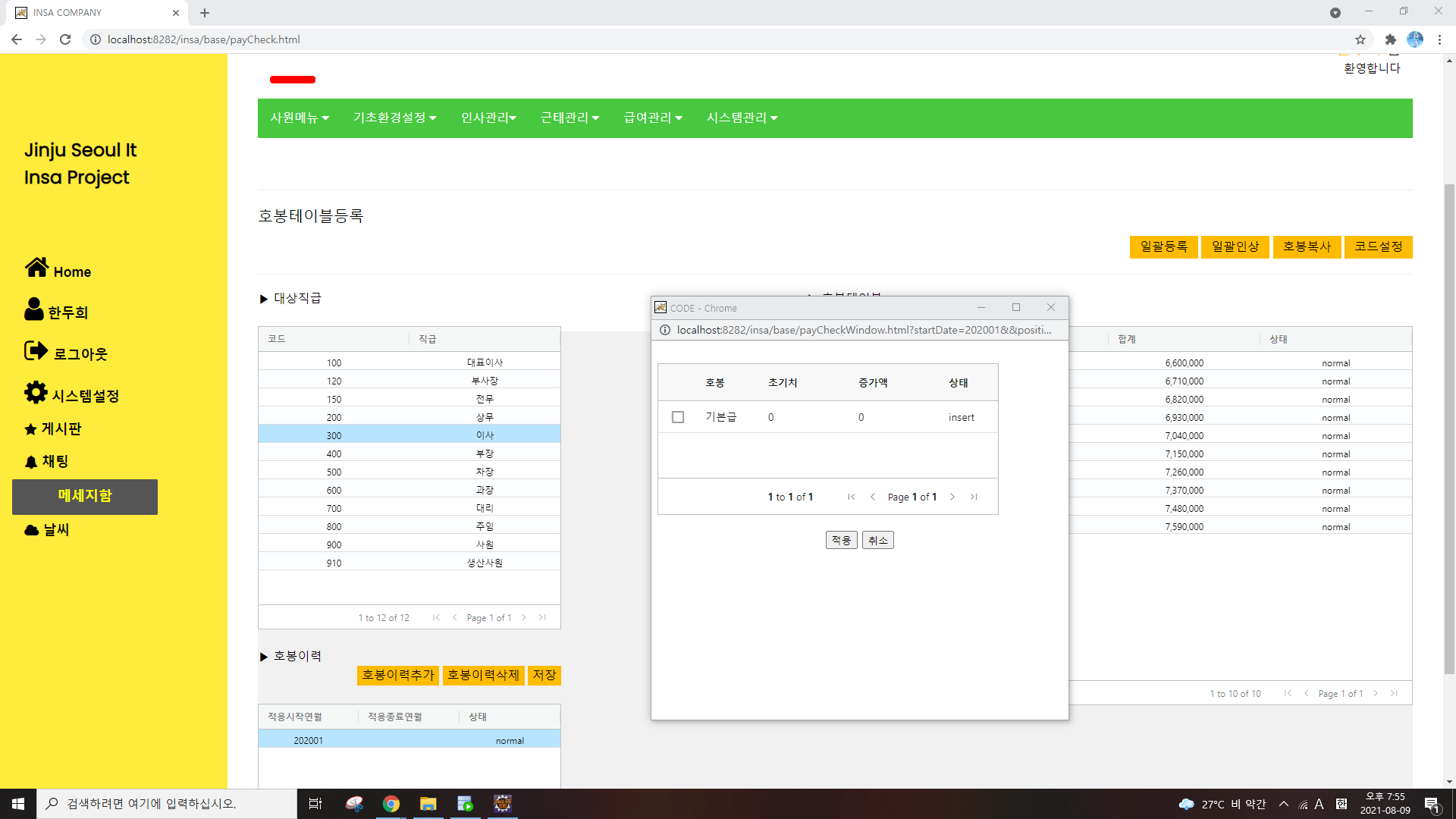Click the 일괄인상 button
1456x819 pixels.
click(1235, 246)
